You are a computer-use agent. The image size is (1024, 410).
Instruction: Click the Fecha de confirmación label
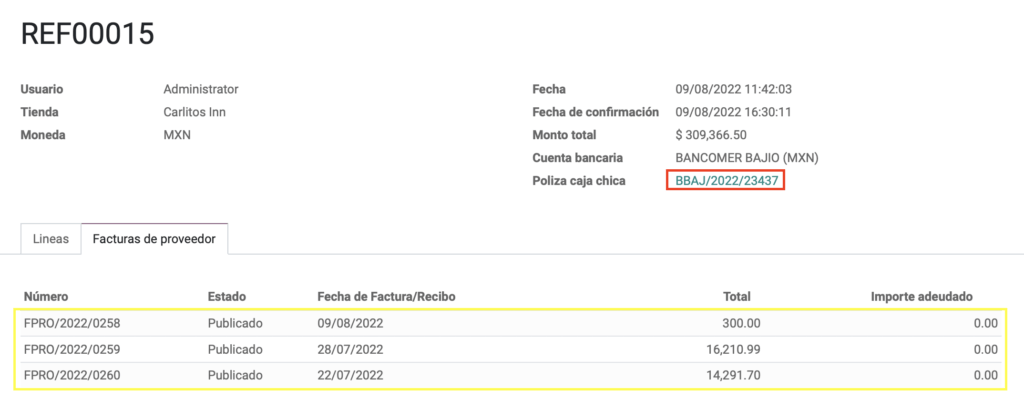coord(596,112)
